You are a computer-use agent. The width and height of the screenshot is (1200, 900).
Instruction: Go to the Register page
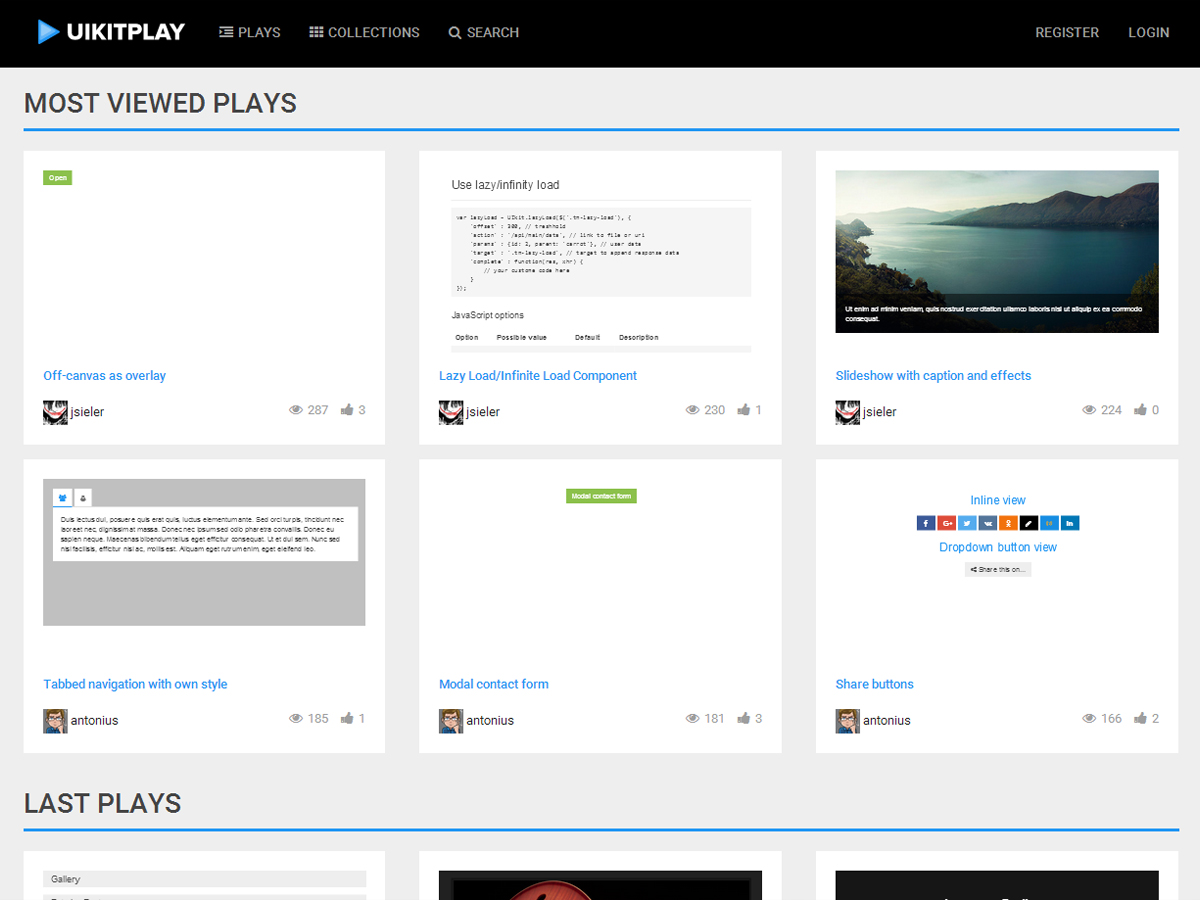tap(1067, 32)
